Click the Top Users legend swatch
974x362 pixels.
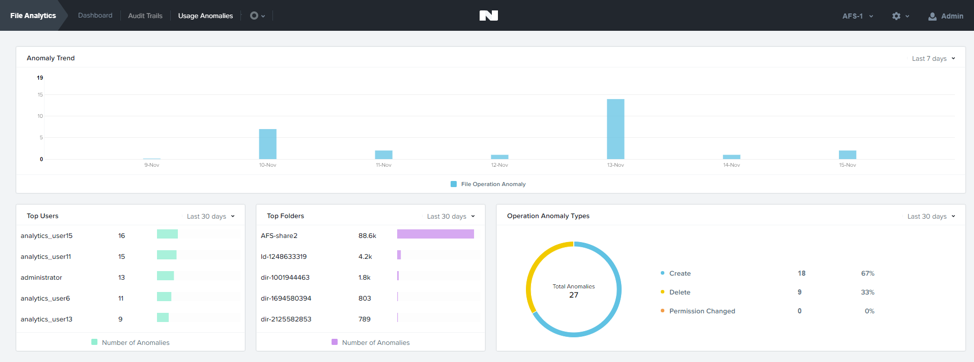click(94, 342)
